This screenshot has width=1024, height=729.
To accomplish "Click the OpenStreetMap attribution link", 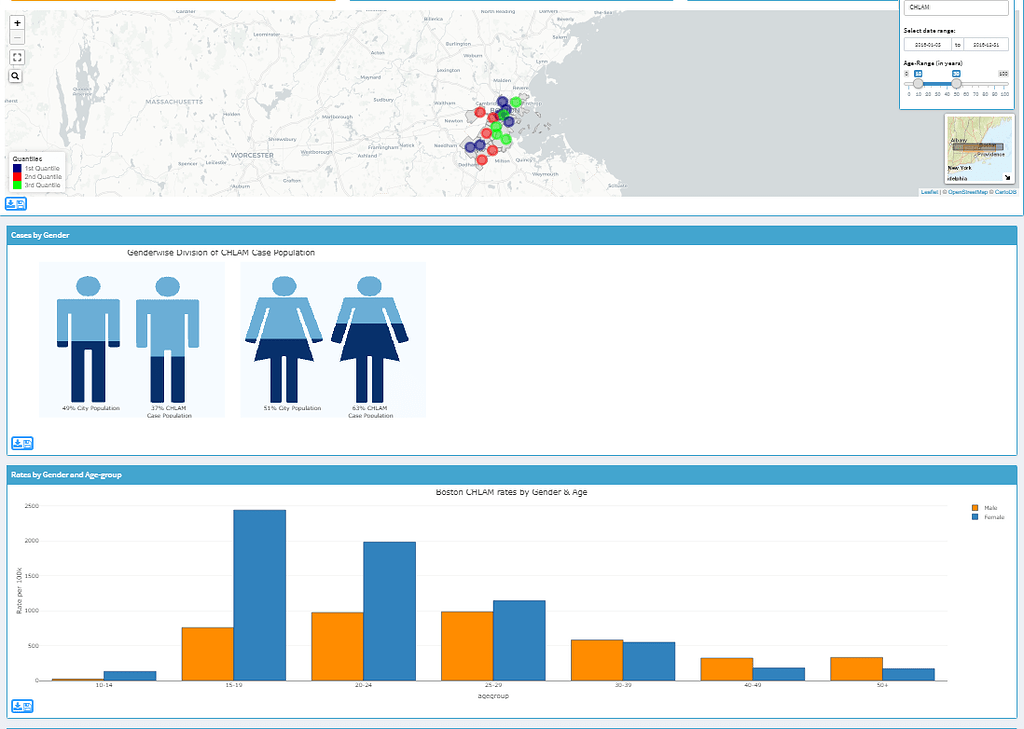I will (968, 192).
